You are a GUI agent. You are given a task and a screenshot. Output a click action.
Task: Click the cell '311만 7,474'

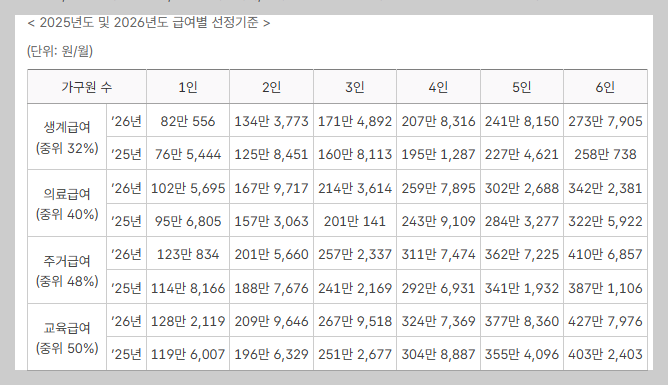438,254
